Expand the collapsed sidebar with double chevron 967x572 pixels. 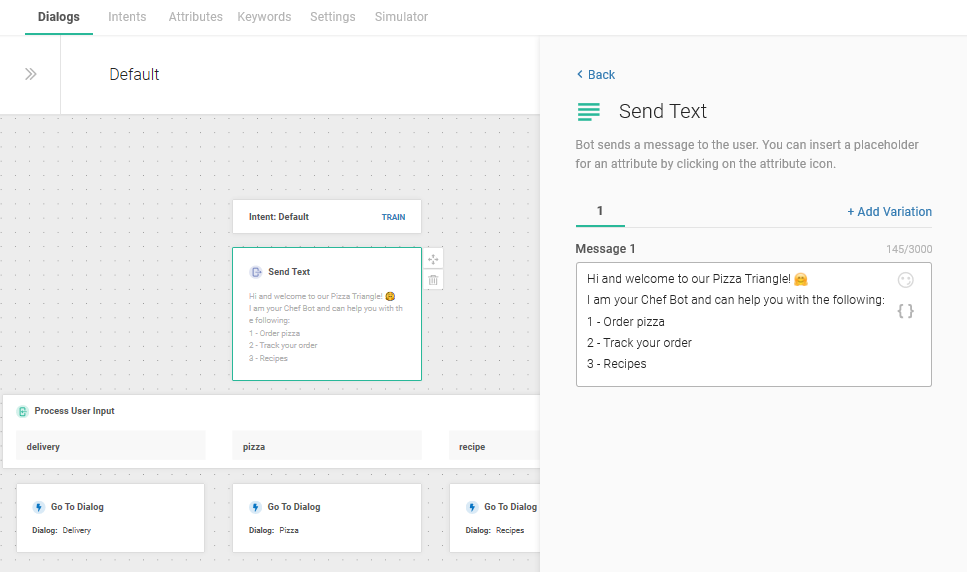pyautogui.click(x=31, y=74)
